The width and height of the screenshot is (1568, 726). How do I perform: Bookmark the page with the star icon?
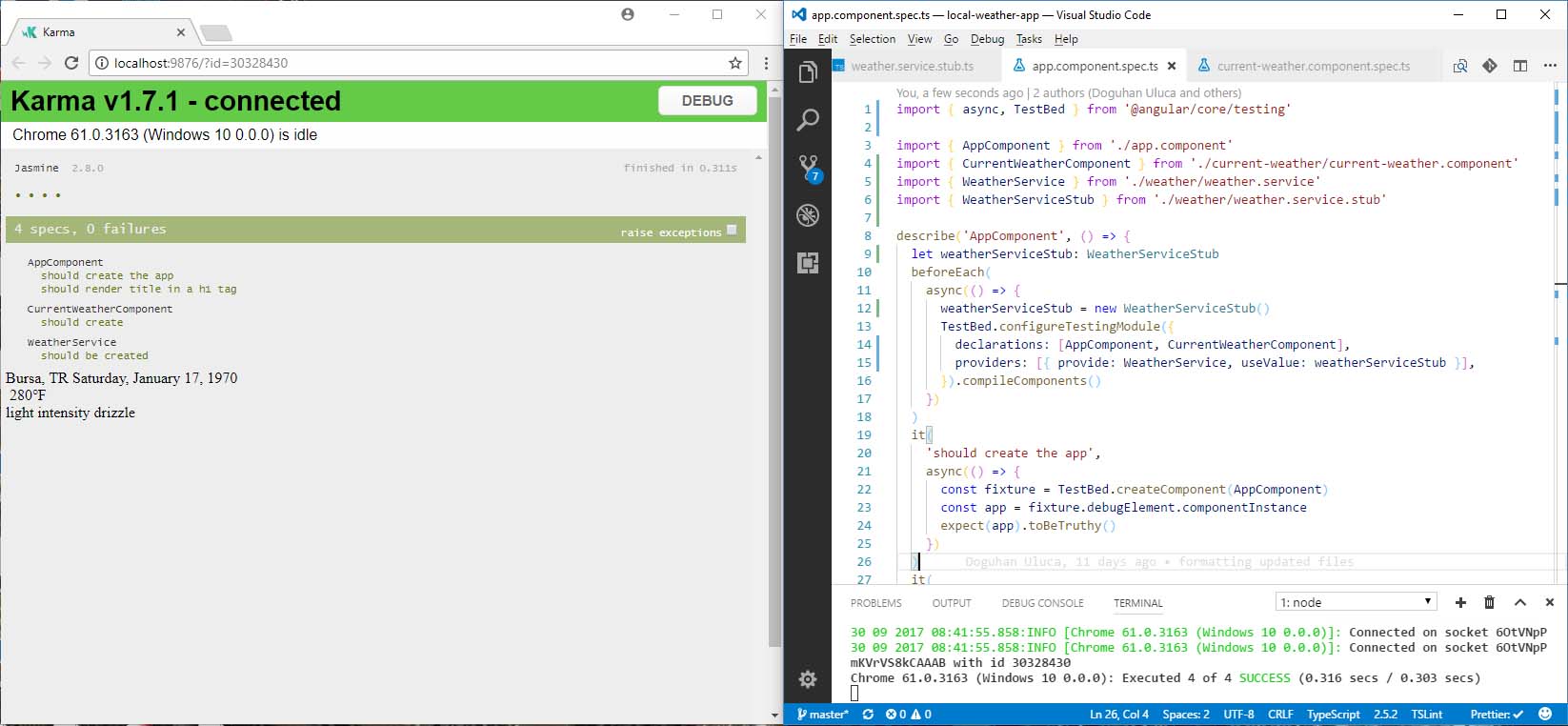coord(734,63)
